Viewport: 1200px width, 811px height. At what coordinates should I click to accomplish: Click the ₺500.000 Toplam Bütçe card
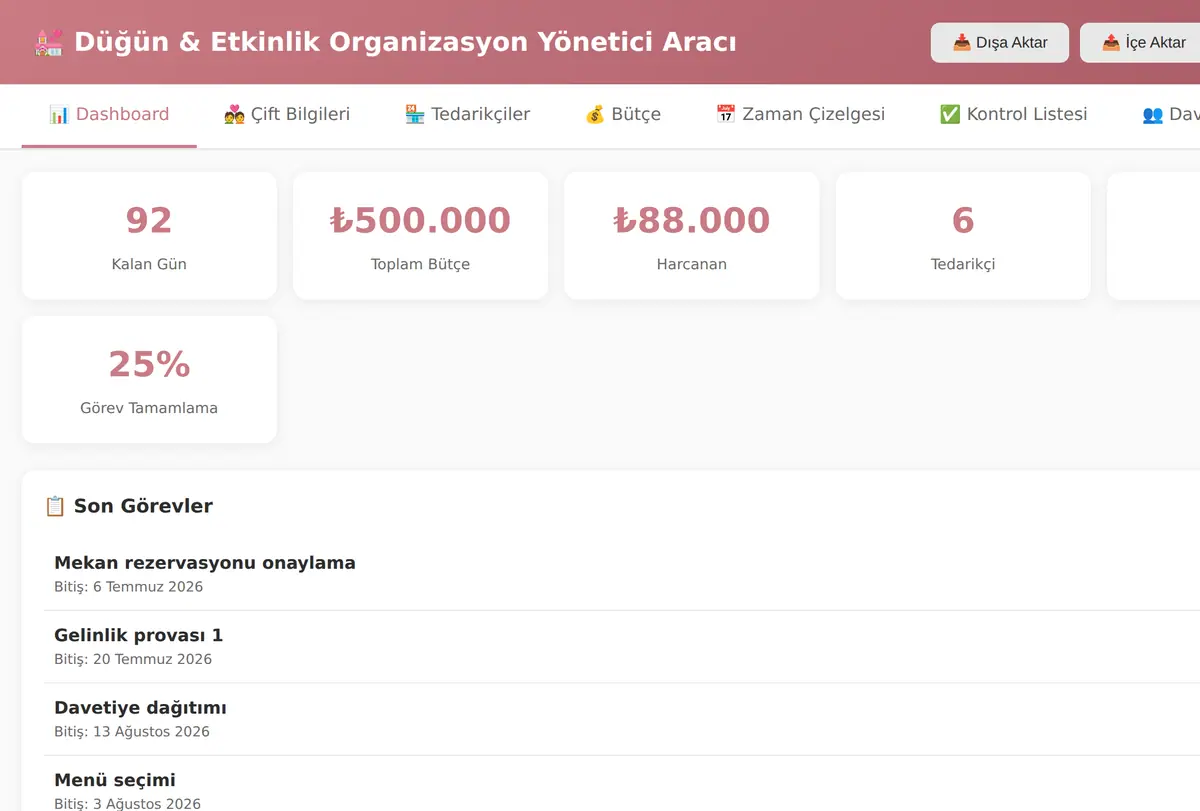(x=420, y=235)
